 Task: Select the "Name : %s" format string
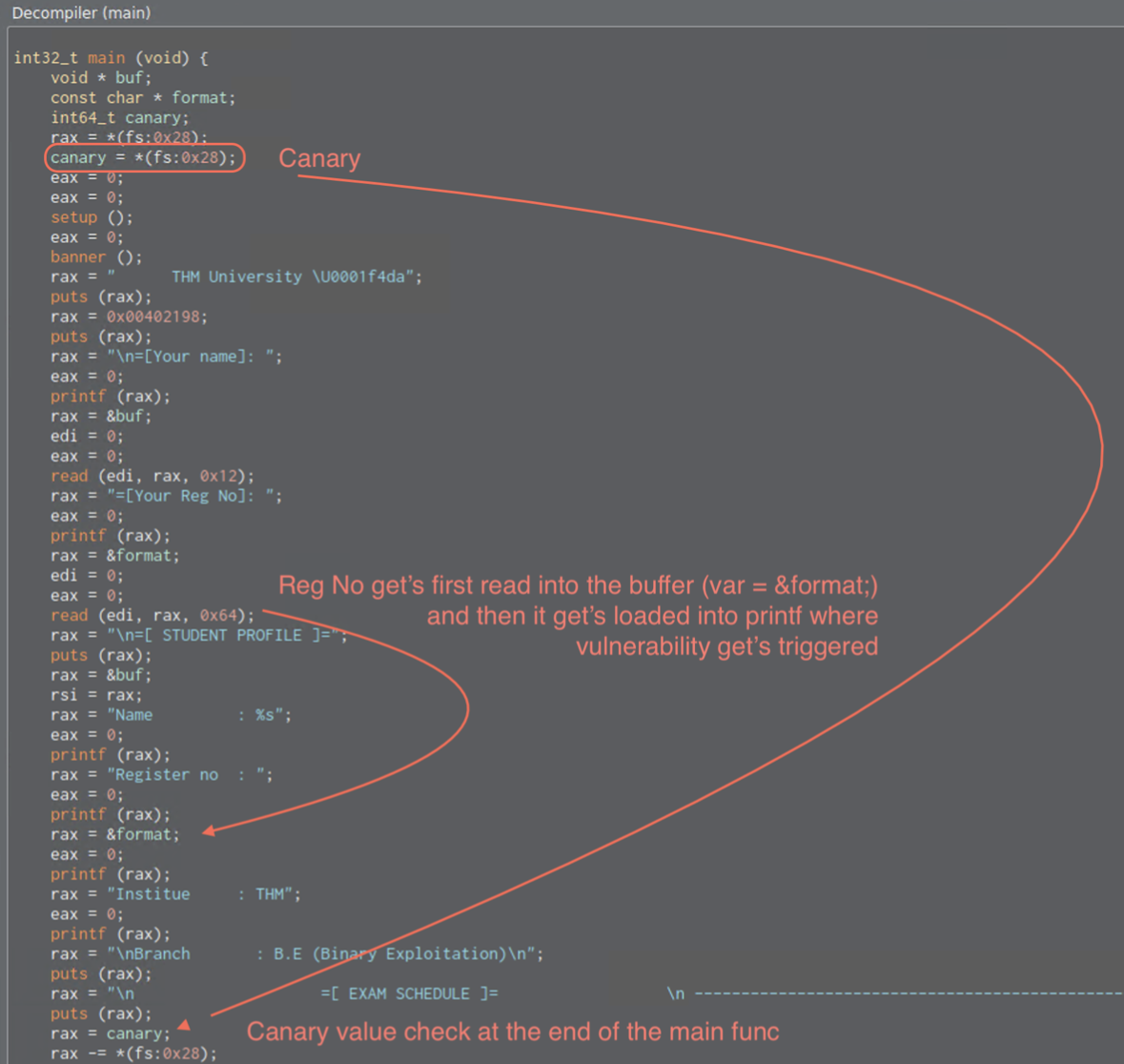point(198,715)
